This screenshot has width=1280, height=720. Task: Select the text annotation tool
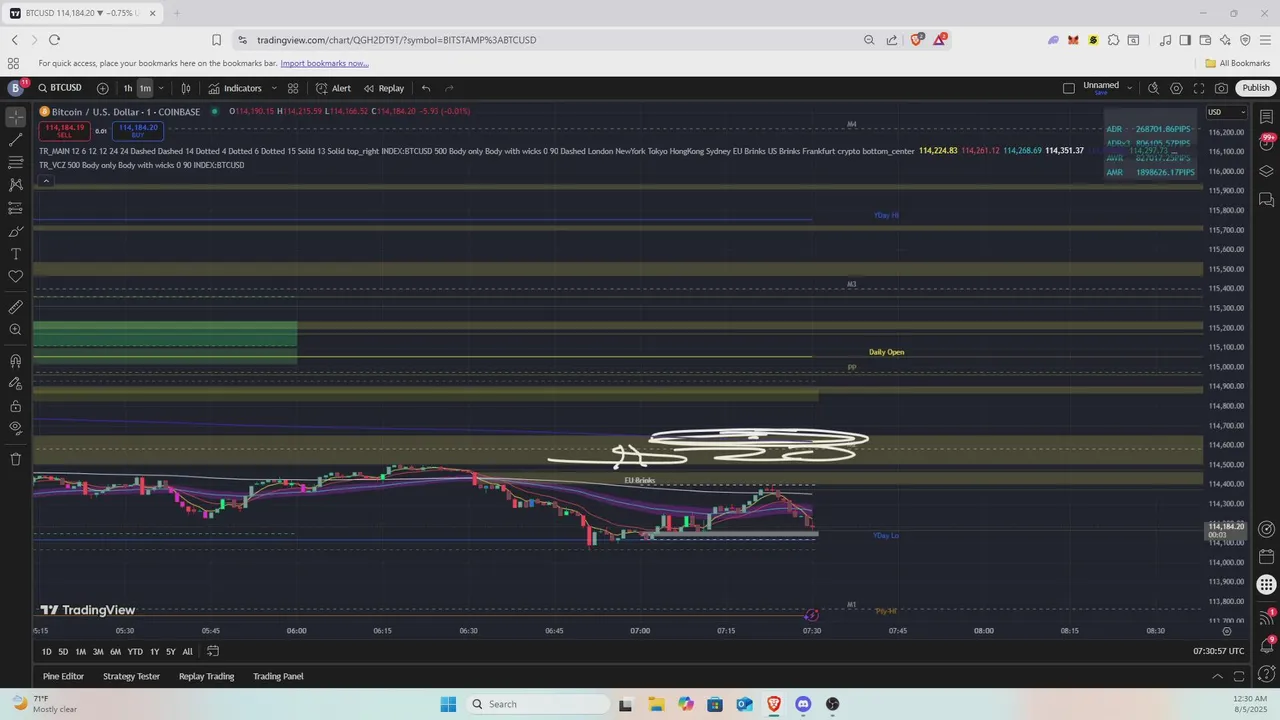point(15,254)
